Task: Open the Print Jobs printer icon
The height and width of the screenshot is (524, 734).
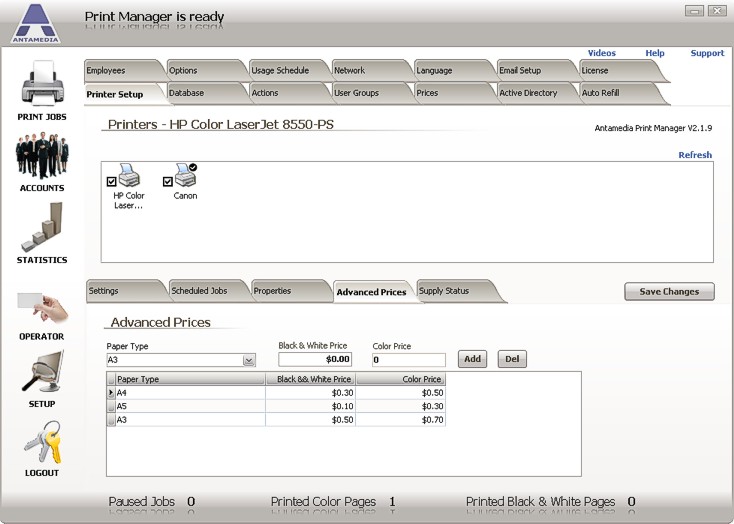Action: pos(42,83)
